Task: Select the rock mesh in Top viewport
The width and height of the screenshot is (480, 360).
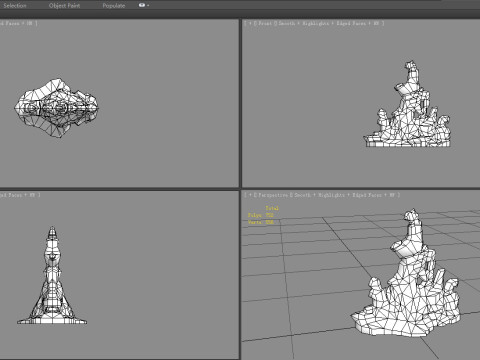Action: (x=56, y=108)
